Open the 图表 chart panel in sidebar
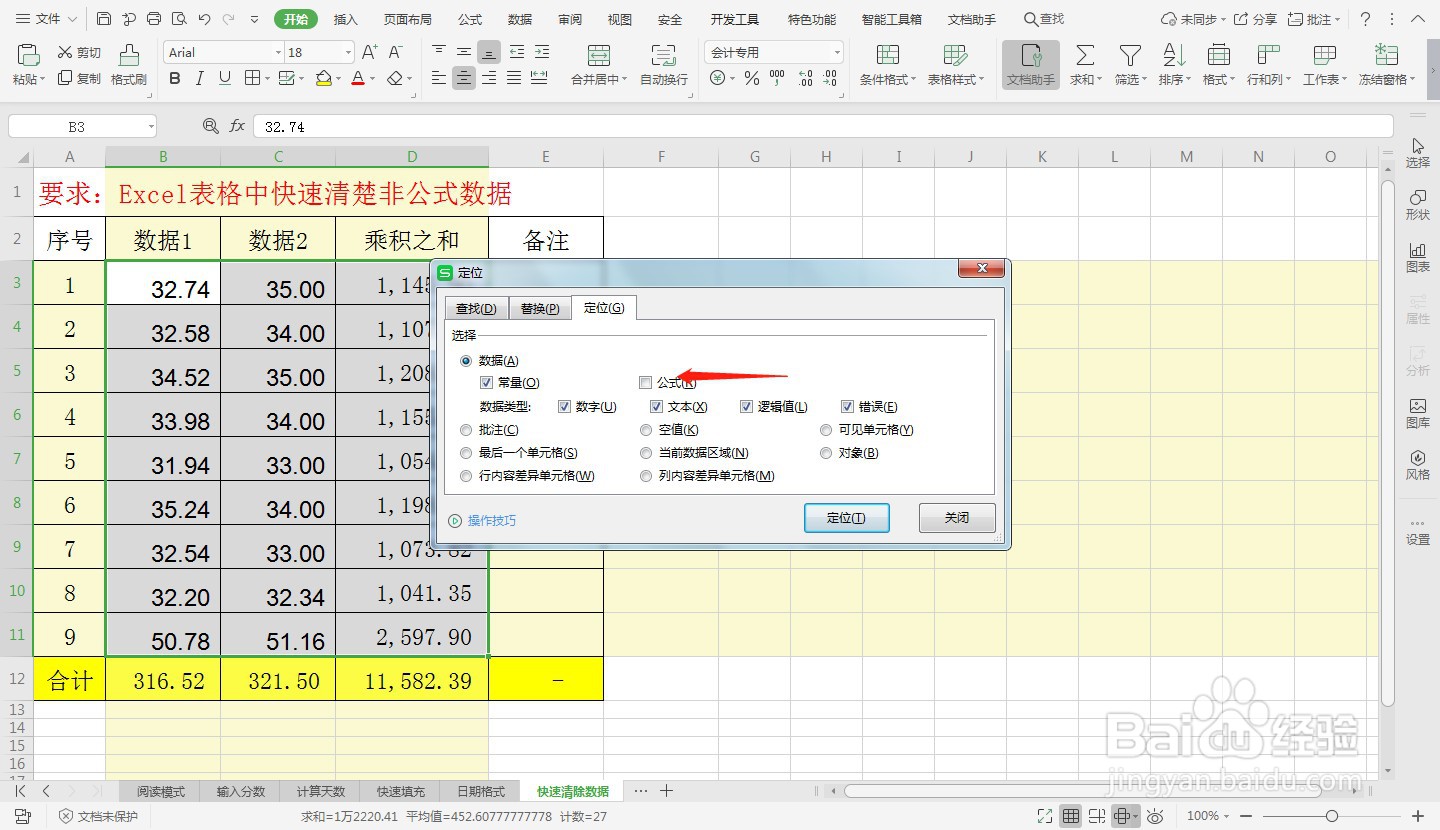1440x830 pixels. pos(1418,257)
